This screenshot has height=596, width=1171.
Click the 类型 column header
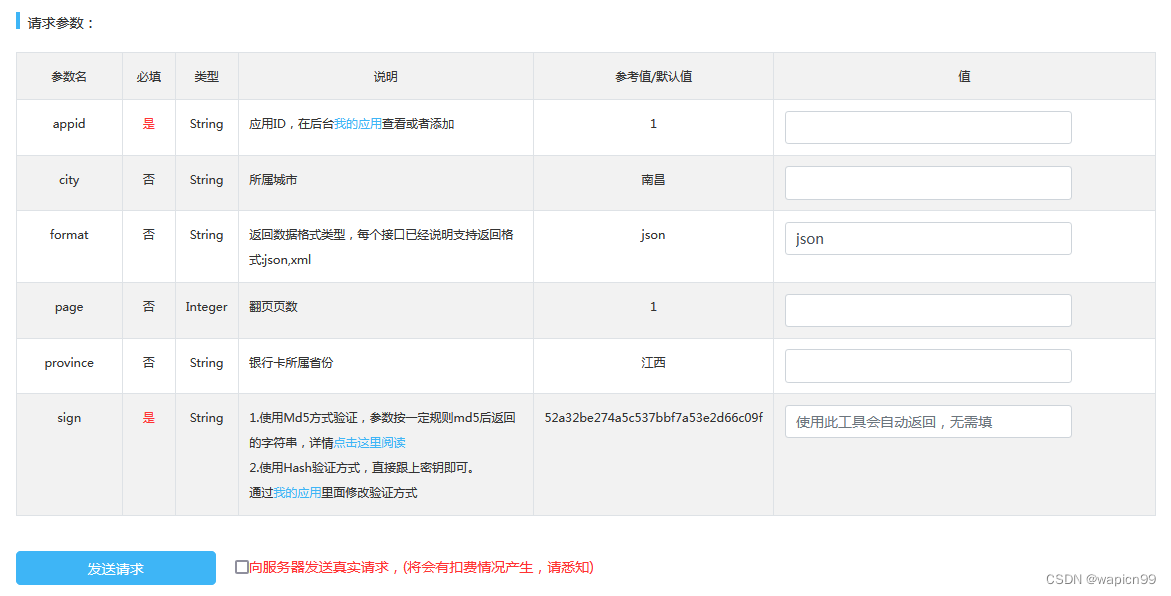click(x=206, y=75)
